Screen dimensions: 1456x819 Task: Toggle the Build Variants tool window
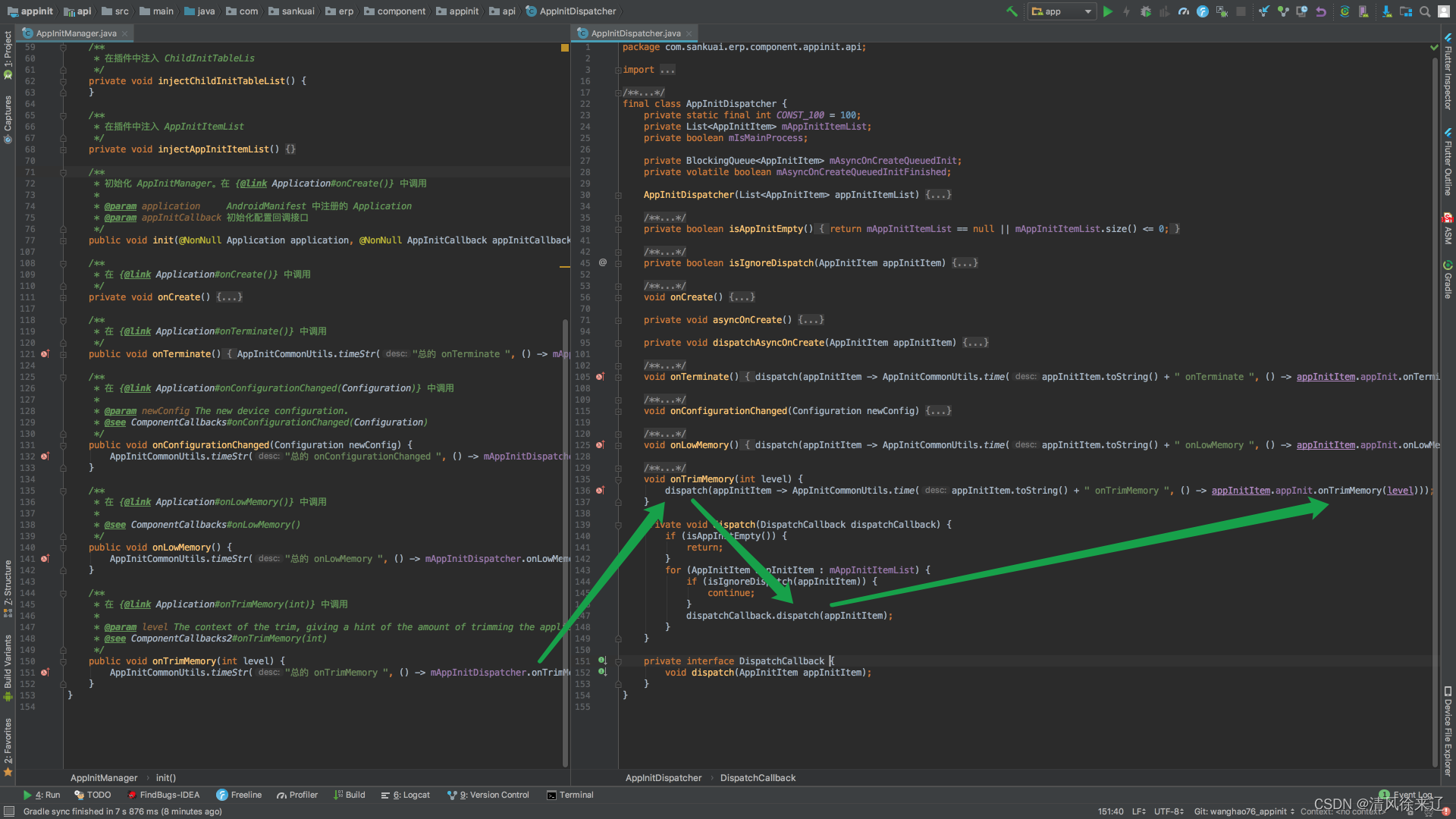click(8, 667)
